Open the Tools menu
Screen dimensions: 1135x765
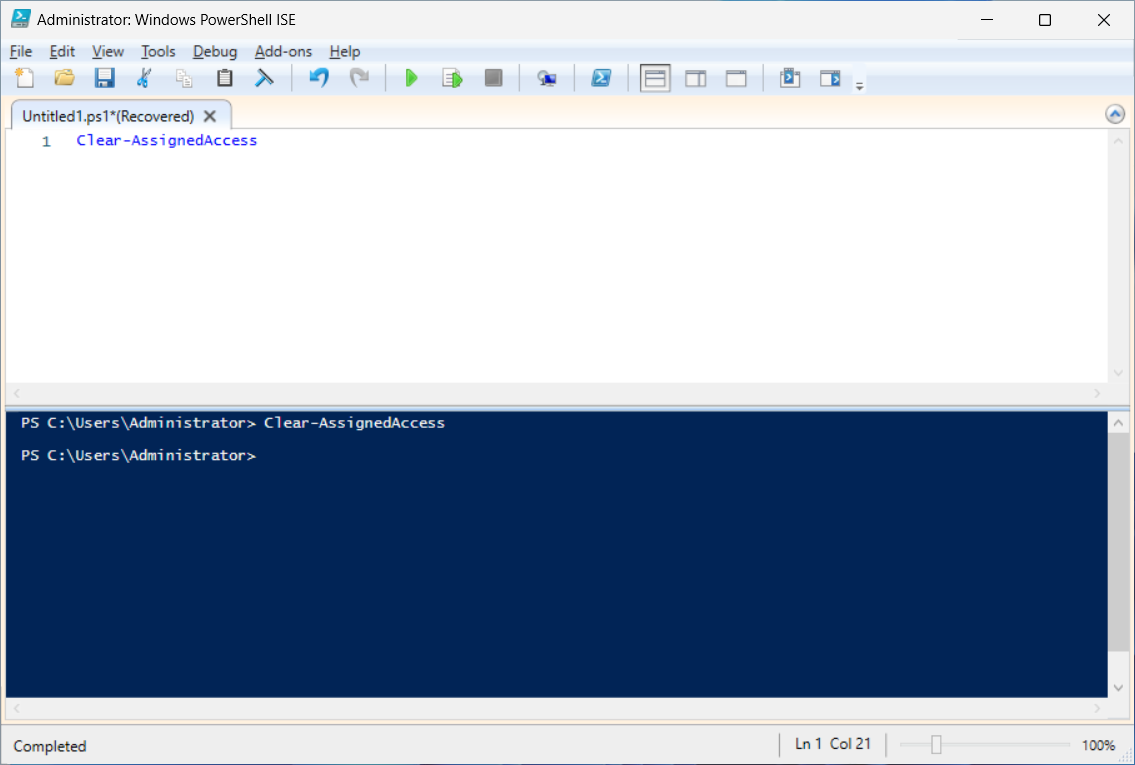coord(158,51)
